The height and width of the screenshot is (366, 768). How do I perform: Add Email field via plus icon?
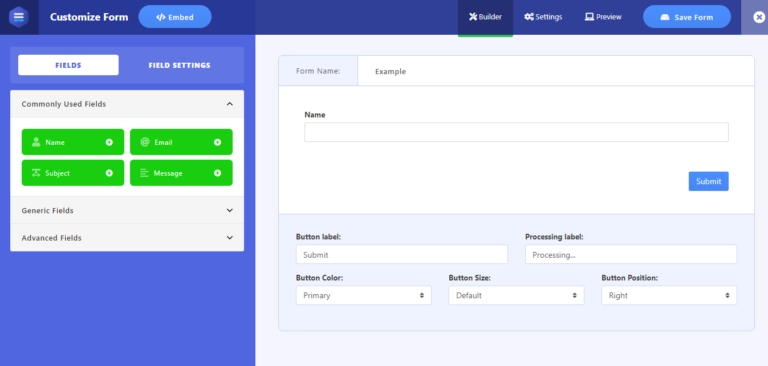pos(217,142)
